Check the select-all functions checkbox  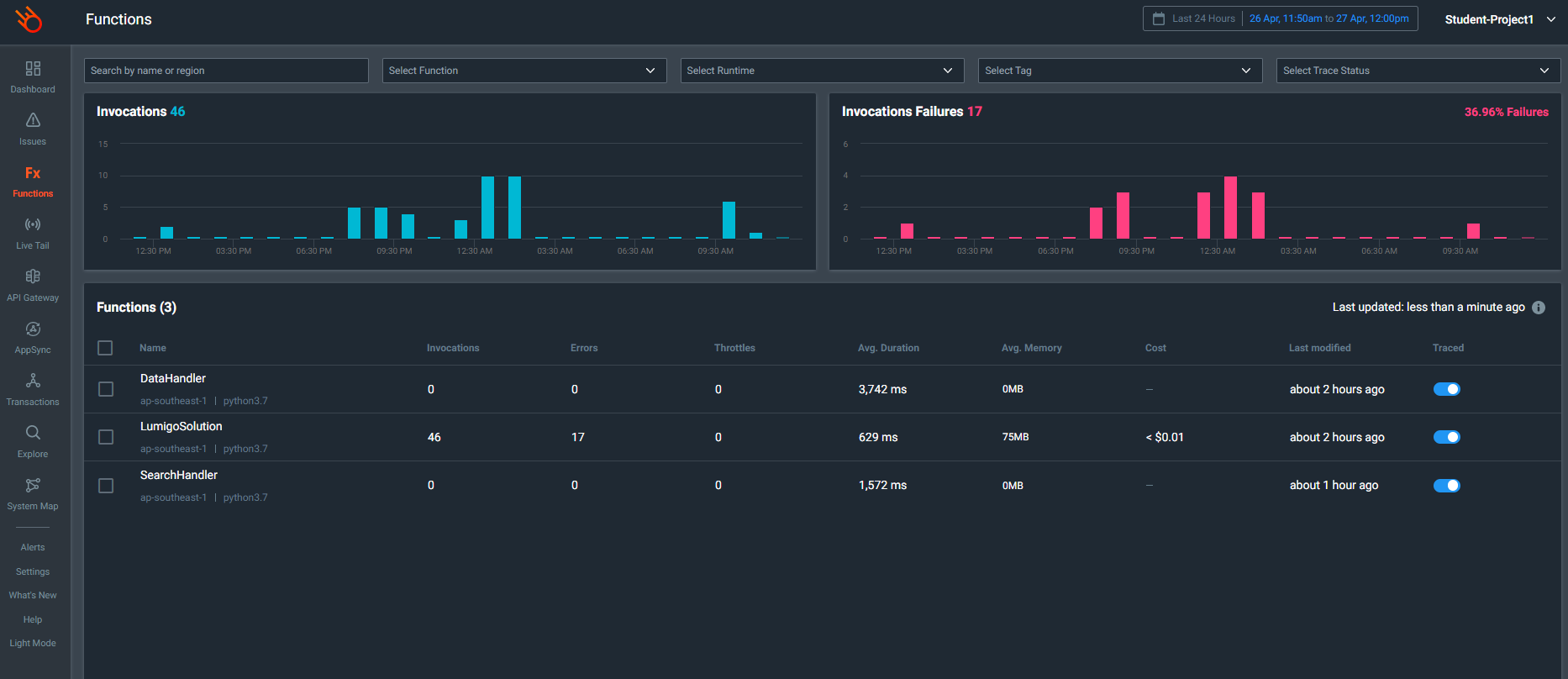tap(105, 348)
